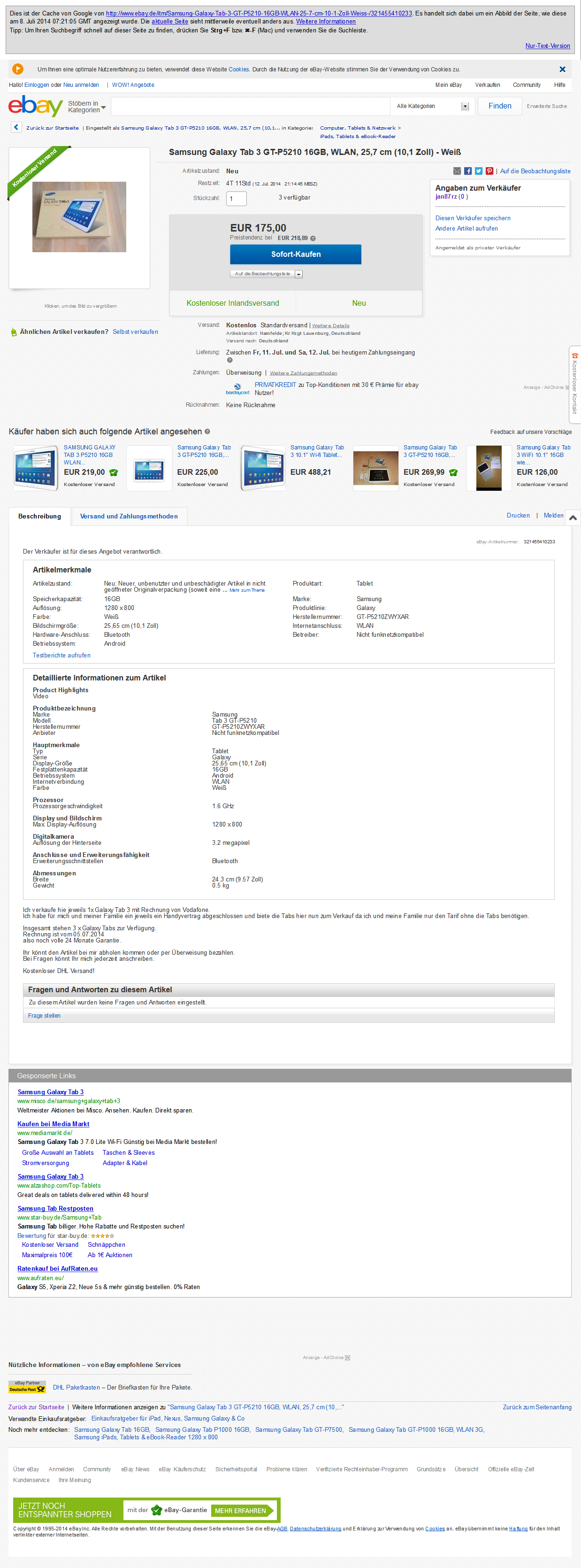
Task: Click the scroll-to-top arrow button
Action: point(573,518)
